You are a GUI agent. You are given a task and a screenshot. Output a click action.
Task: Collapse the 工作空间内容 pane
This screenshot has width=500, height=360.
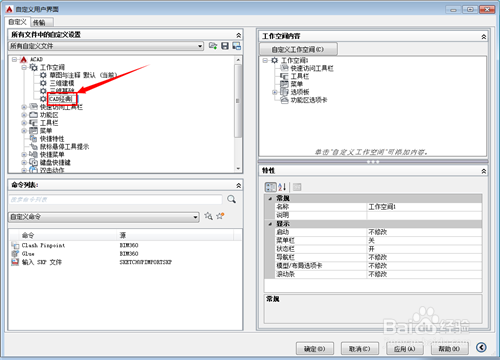(x=483, y=37)
